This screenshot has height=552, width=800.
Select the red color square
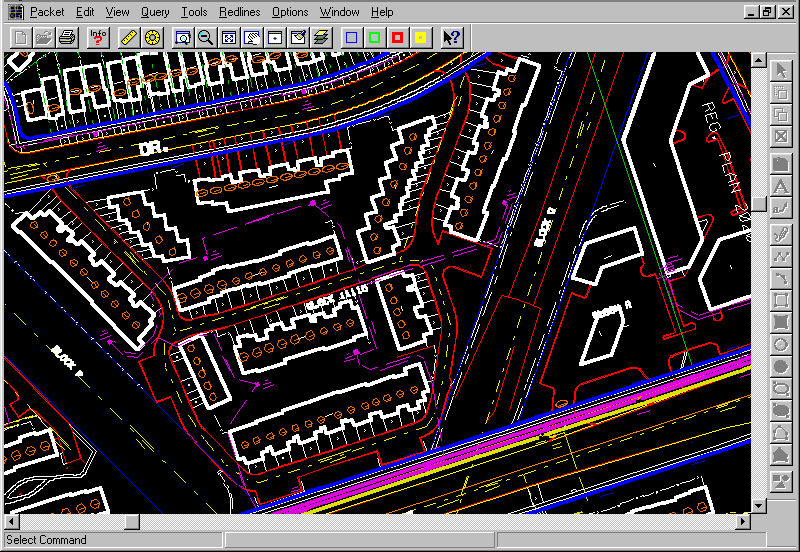(x=397, y=37)
